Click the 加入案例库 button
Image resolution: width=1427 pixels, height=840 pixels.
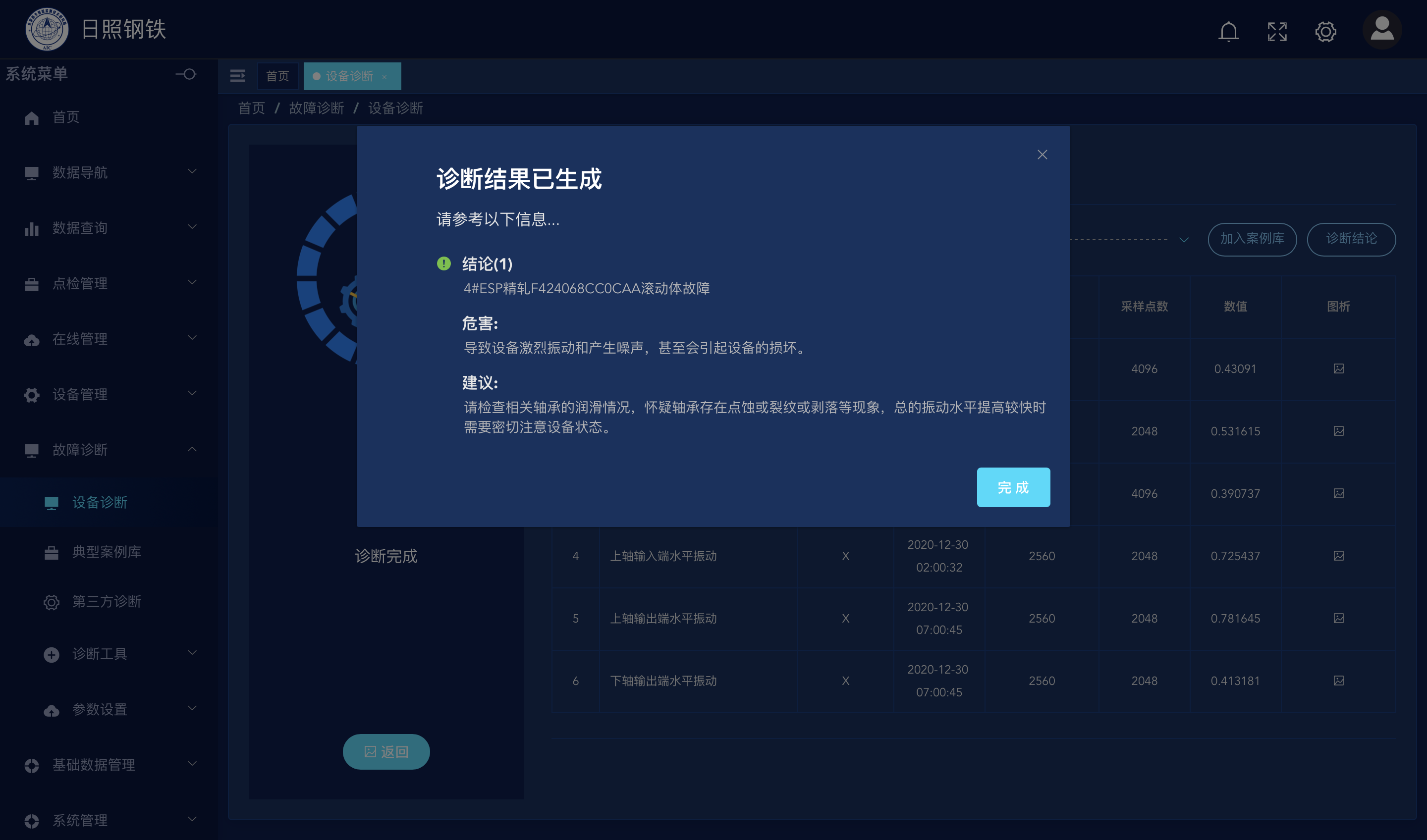click(1252, 239)
